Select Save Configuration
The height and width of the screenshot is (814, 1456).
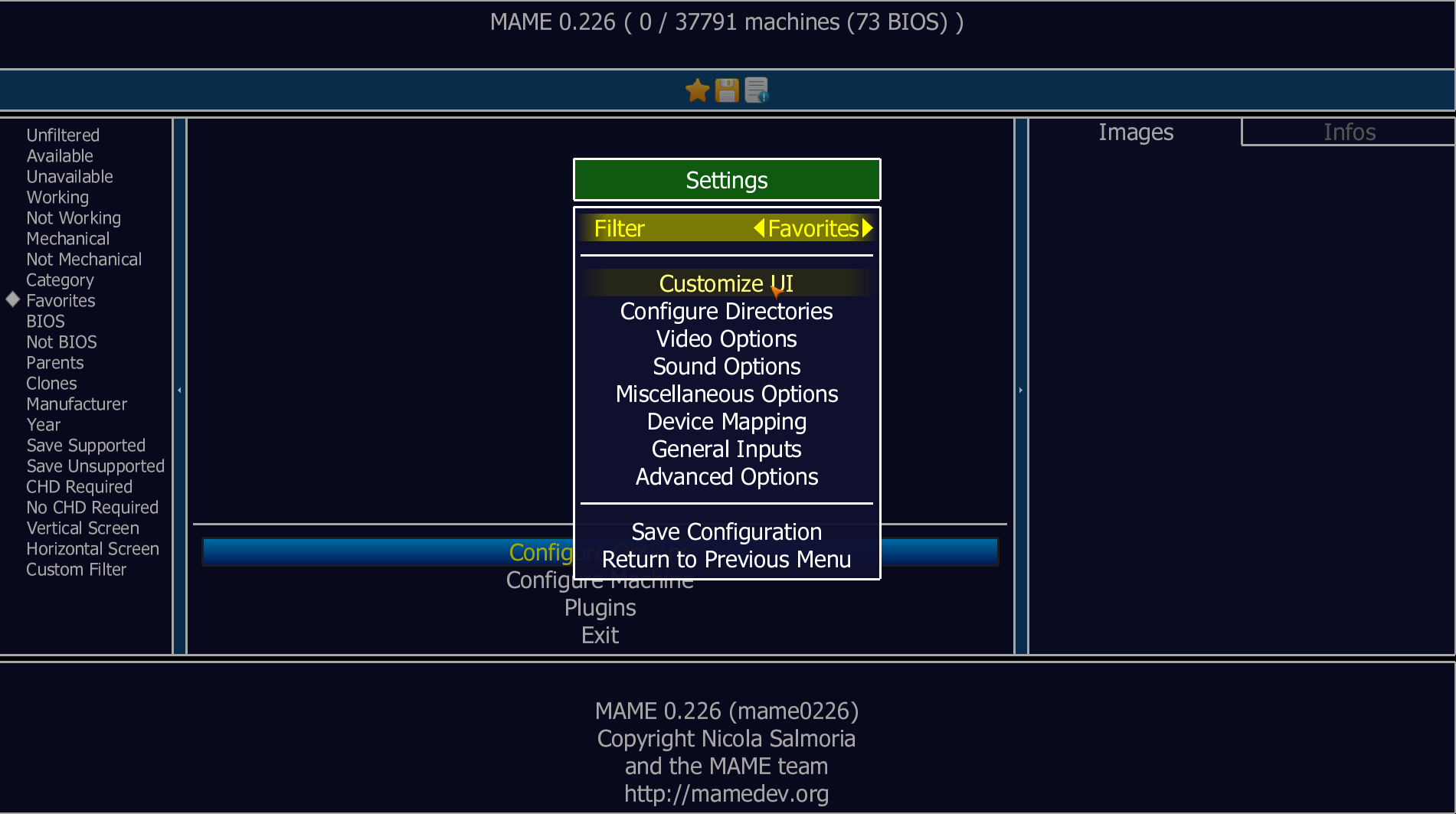[x=727, y=531]
